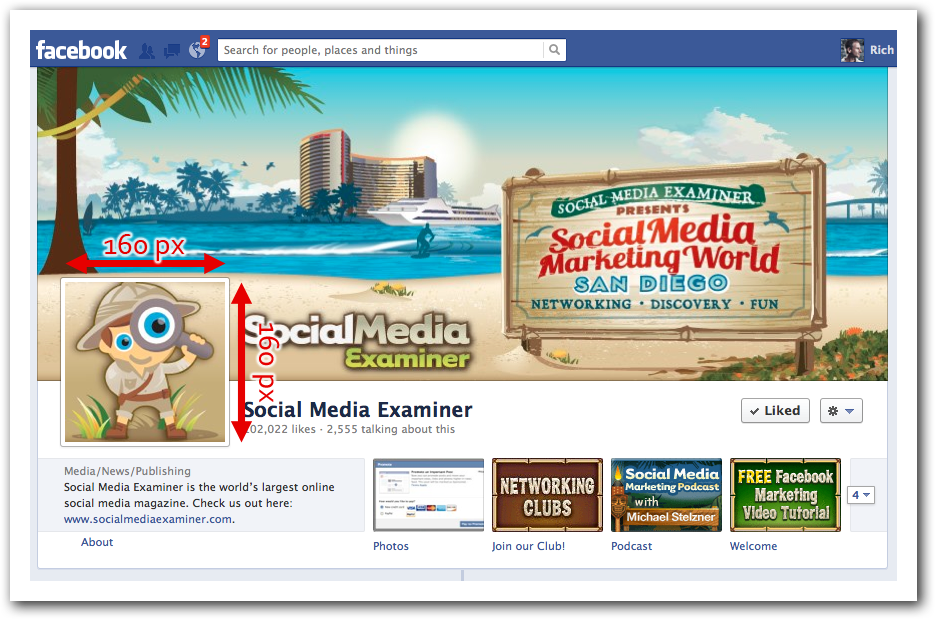The width and height of the screenshot is (935, 619).
Task: Click the explorer mascot profile picture
Action: [x=145, y=362]
